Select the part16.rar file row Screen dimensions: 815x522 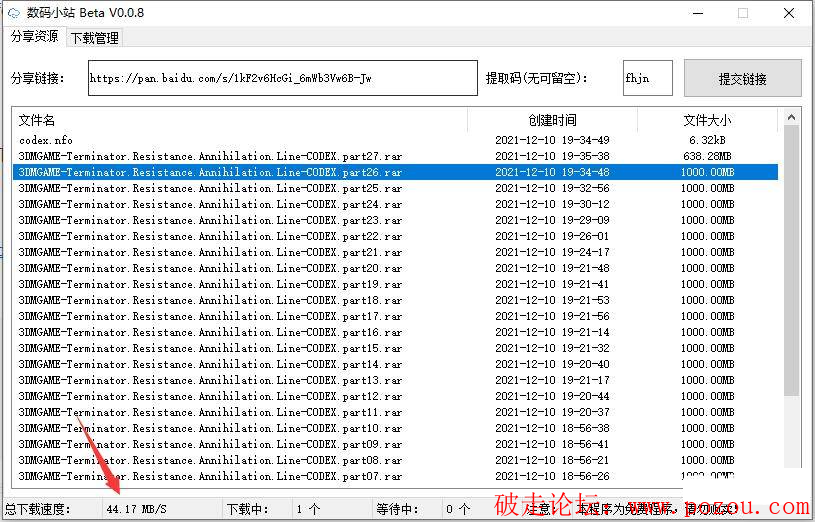[396, 332]
